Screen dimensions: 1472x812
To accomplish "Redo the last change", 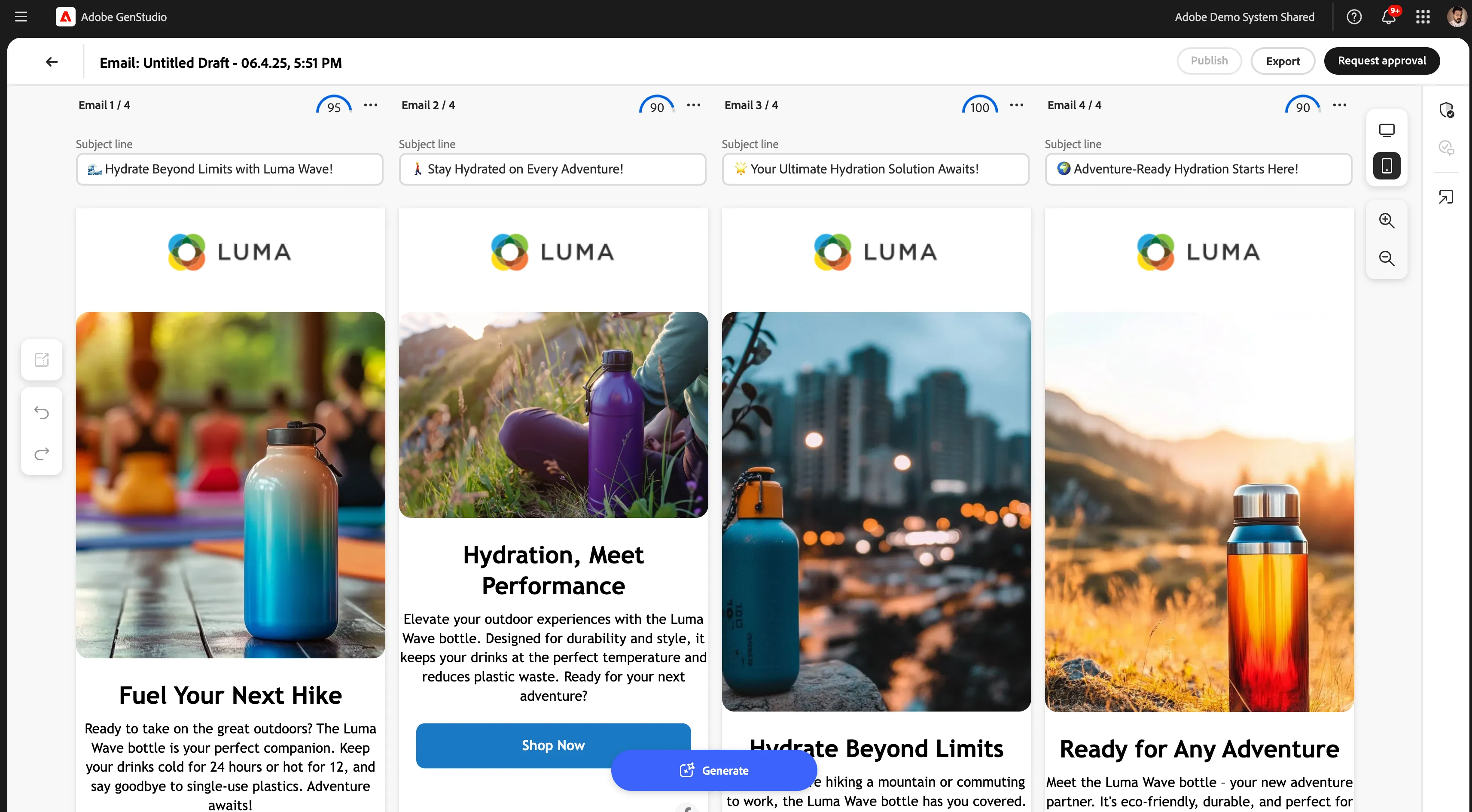I will (x=42, y=454).
